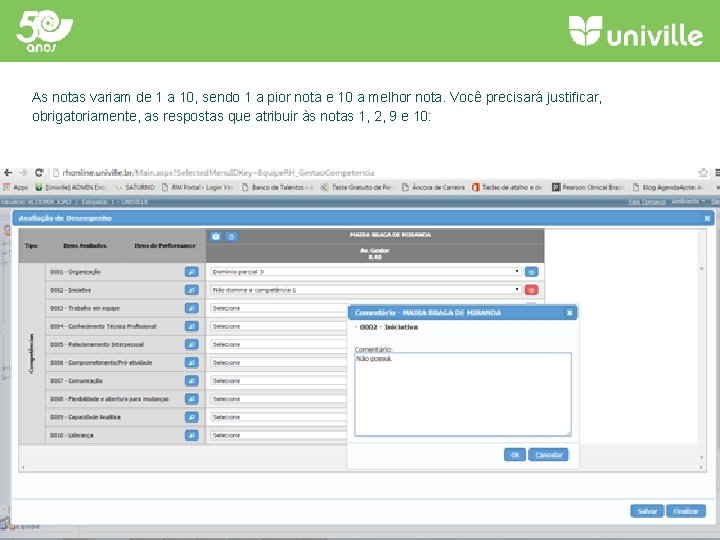
Task: Open details icon for 0002 - Iniciativa
Action: tap(191, 290)
